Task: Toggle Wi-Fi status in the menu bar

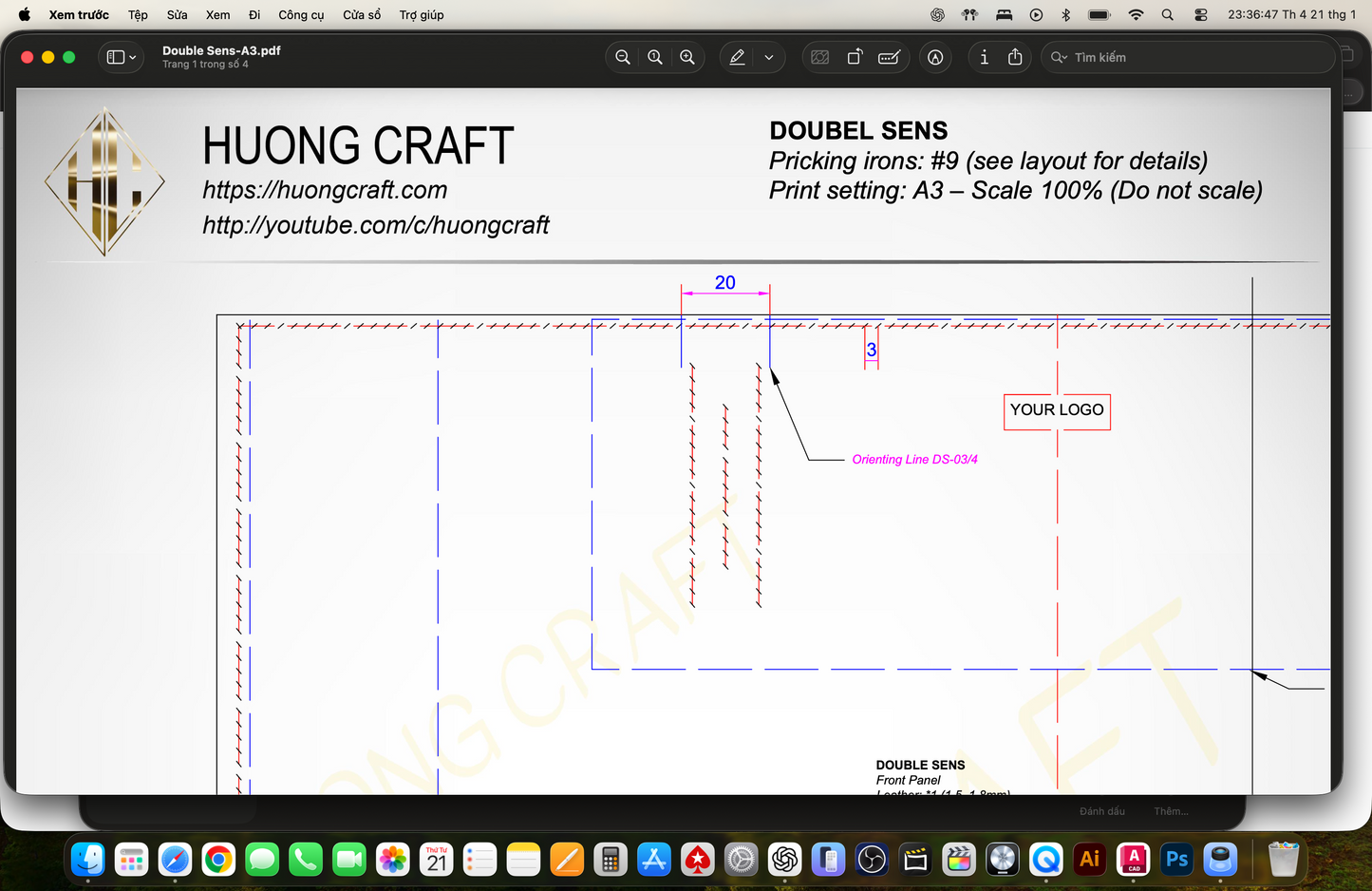Action: pos(1135,14)
